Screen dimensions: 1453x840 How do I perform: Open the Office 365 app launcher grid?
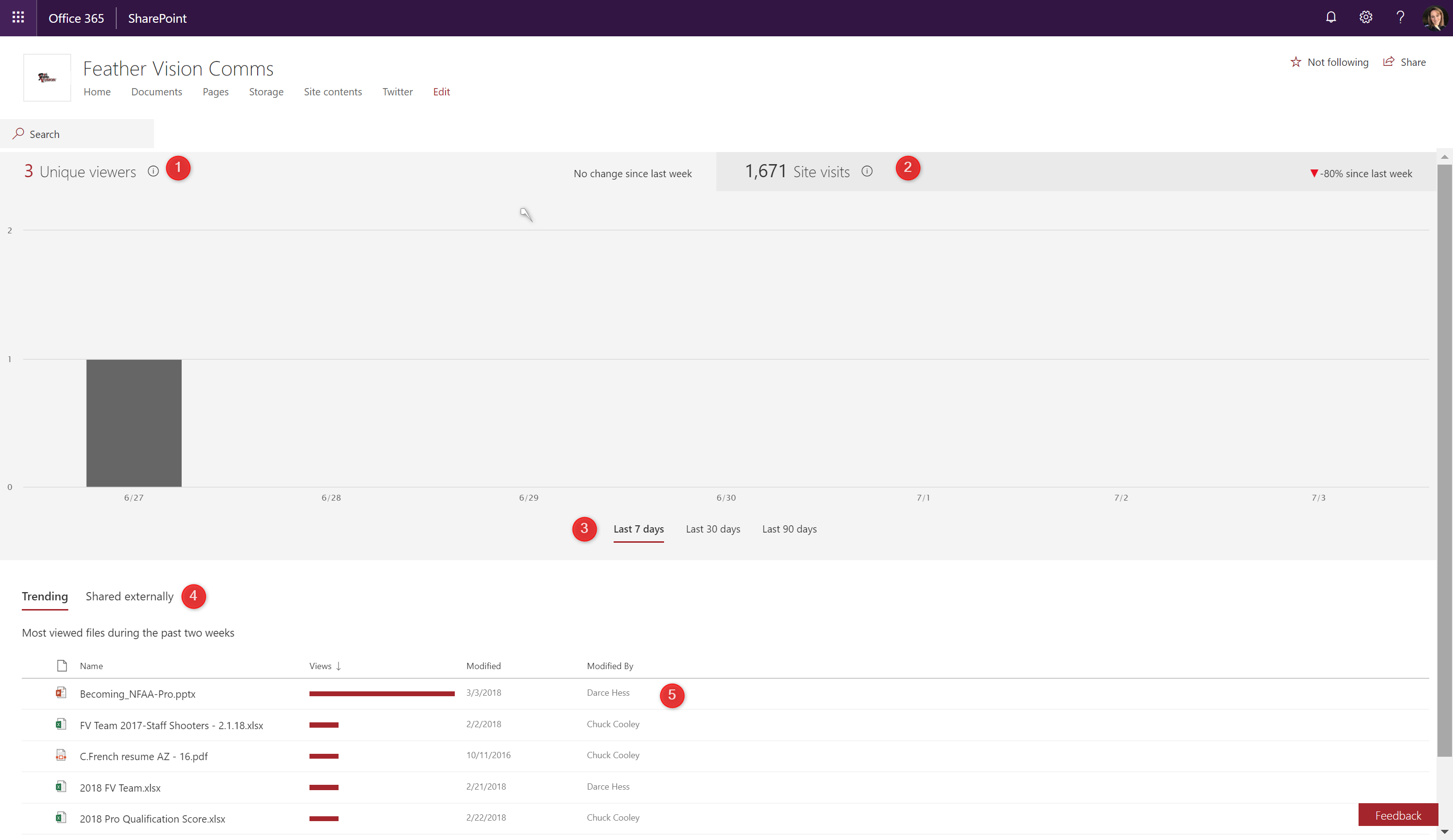pyautogui.click(x=18, y=18)
